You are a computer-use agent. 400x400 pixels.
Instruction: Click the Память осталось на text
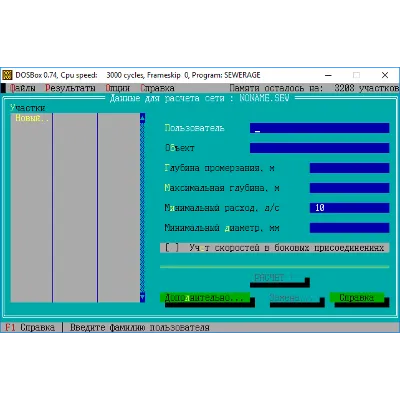tap(276, 88)
